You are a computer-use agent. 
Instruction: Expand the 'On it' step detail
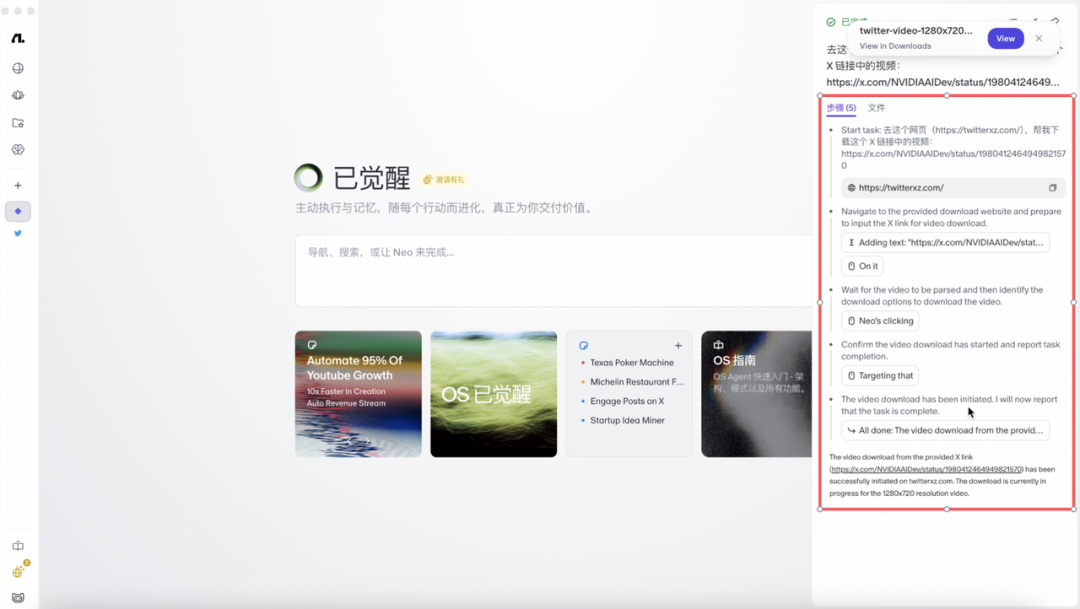[x=860, y=266]
